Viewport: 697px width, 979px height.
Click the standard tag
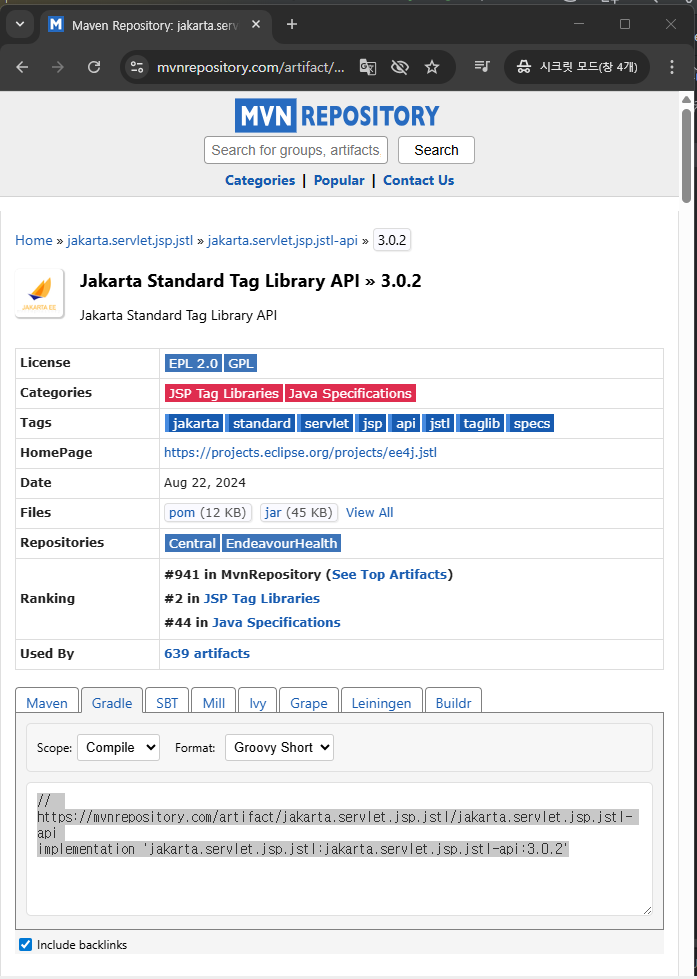pyautogui.click(x=260, y=423)
